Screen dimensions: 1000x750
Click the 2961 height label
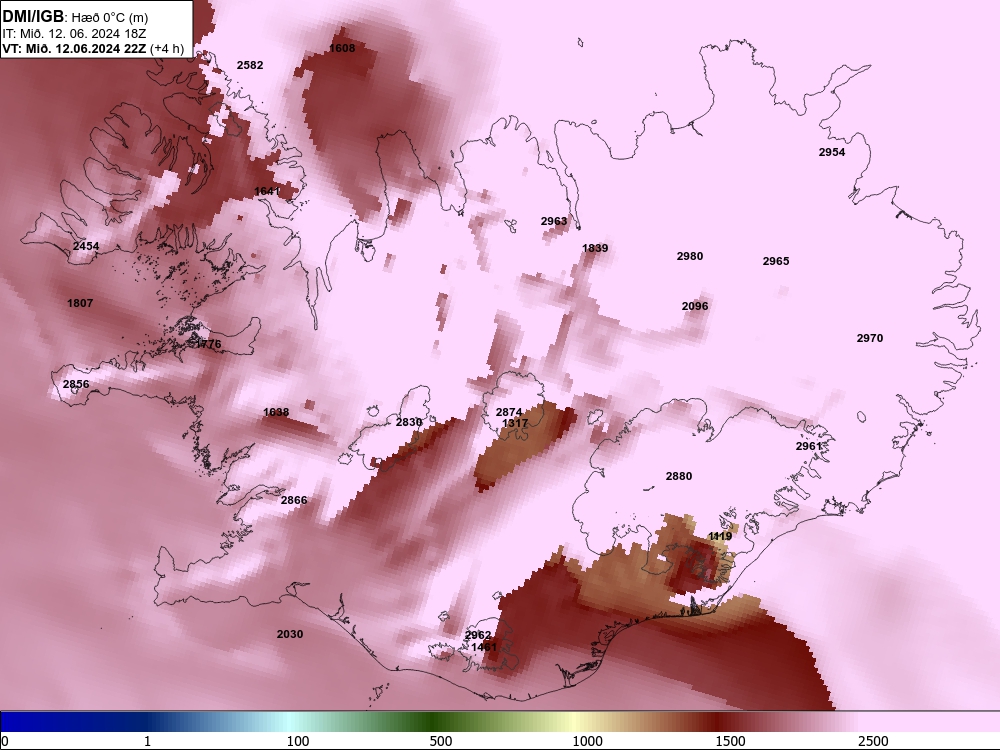(809, 446)
